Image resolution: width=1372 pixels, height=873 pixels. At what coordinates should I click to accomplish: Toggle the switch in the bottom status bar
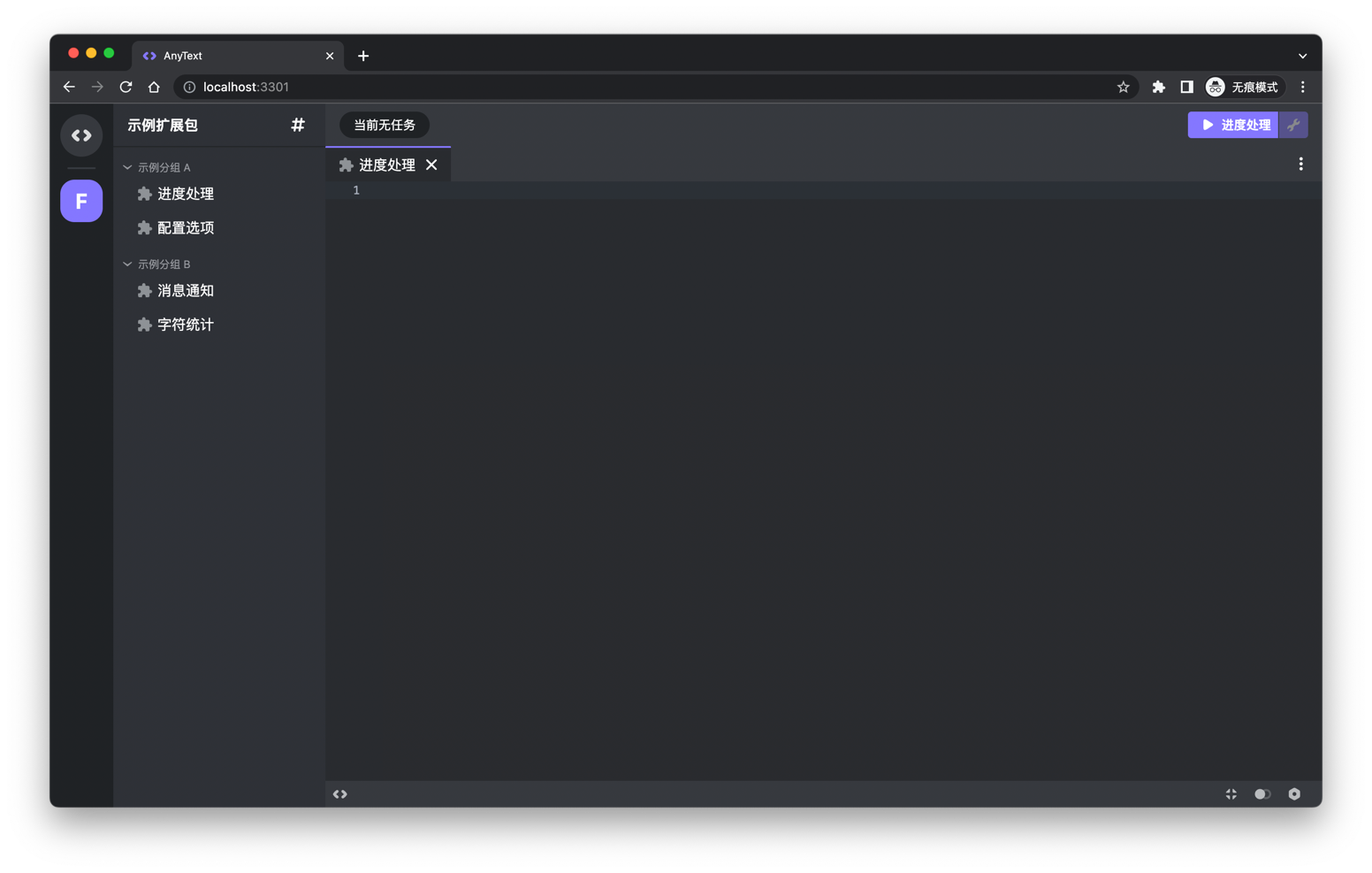tap(1262, 794)
